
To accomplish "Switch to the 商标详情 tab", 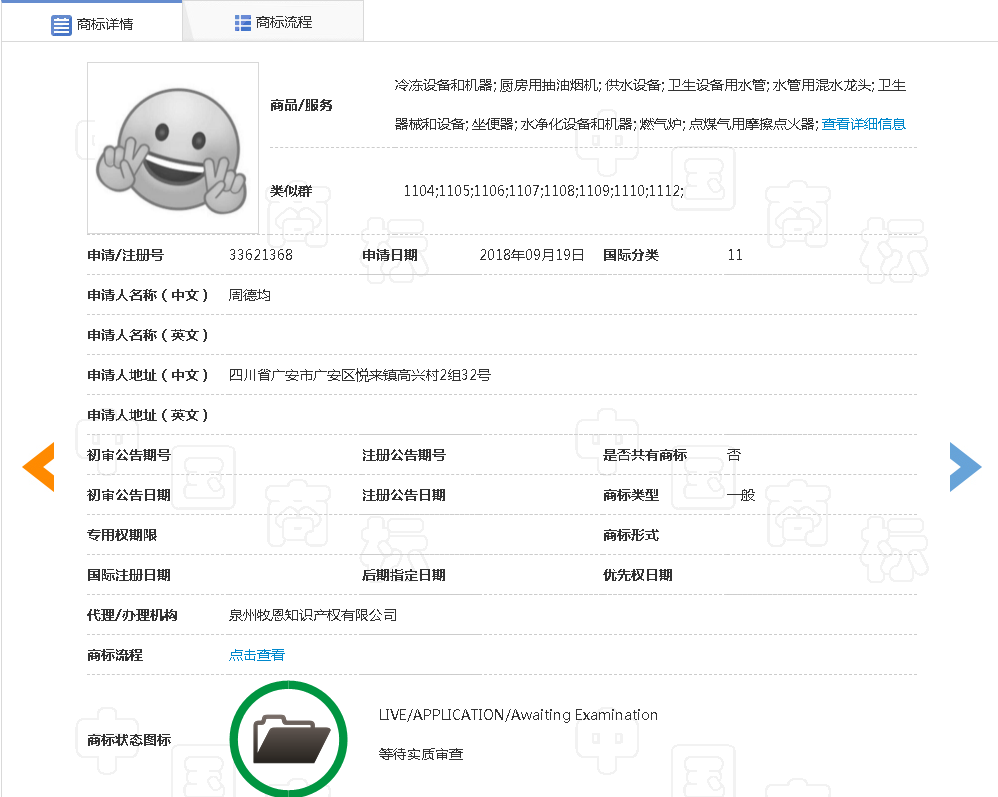I will 104,24.
